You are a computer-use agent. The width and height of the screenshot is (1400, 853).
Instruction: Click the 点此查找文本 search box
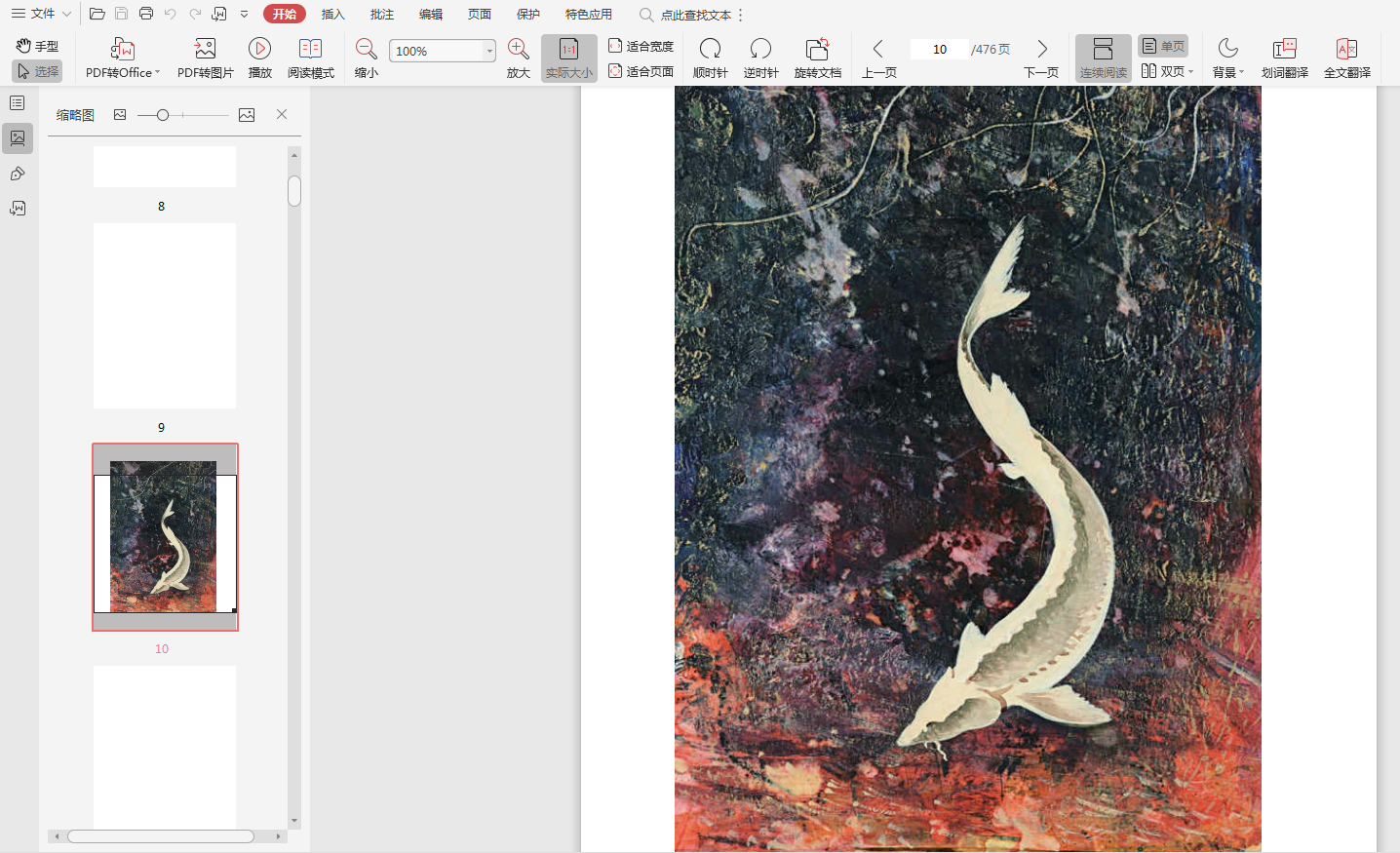click(x=685, y=15)
